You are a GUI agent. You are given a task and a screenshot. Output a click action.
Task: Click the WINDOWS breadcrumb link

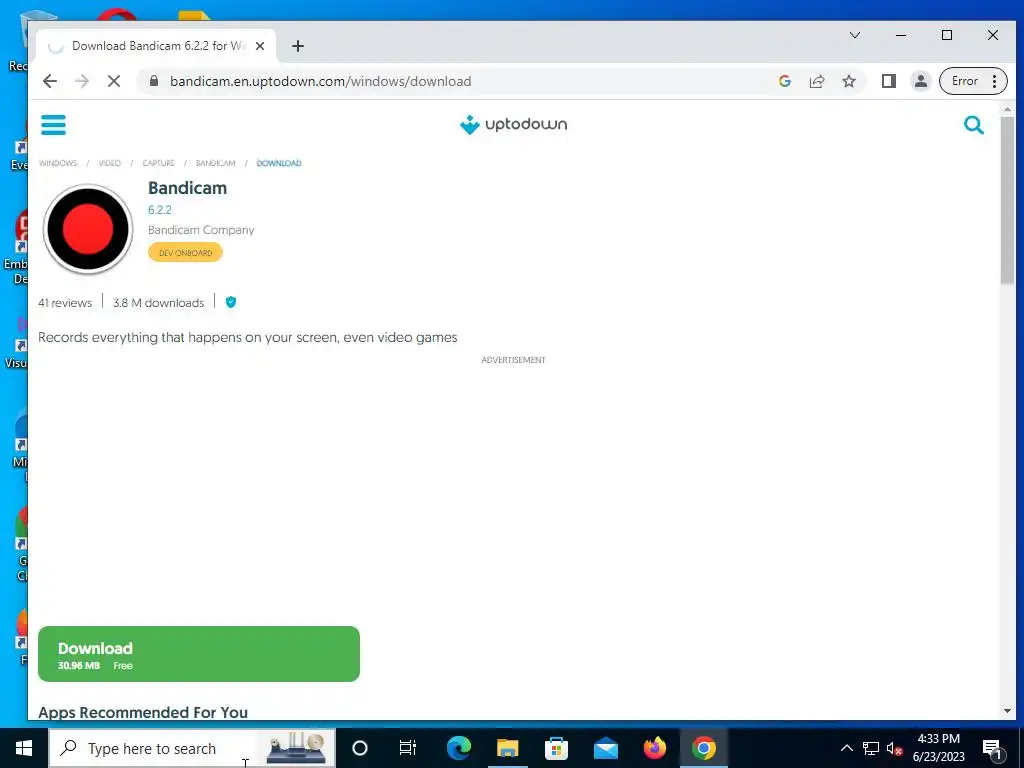point(58,163)
